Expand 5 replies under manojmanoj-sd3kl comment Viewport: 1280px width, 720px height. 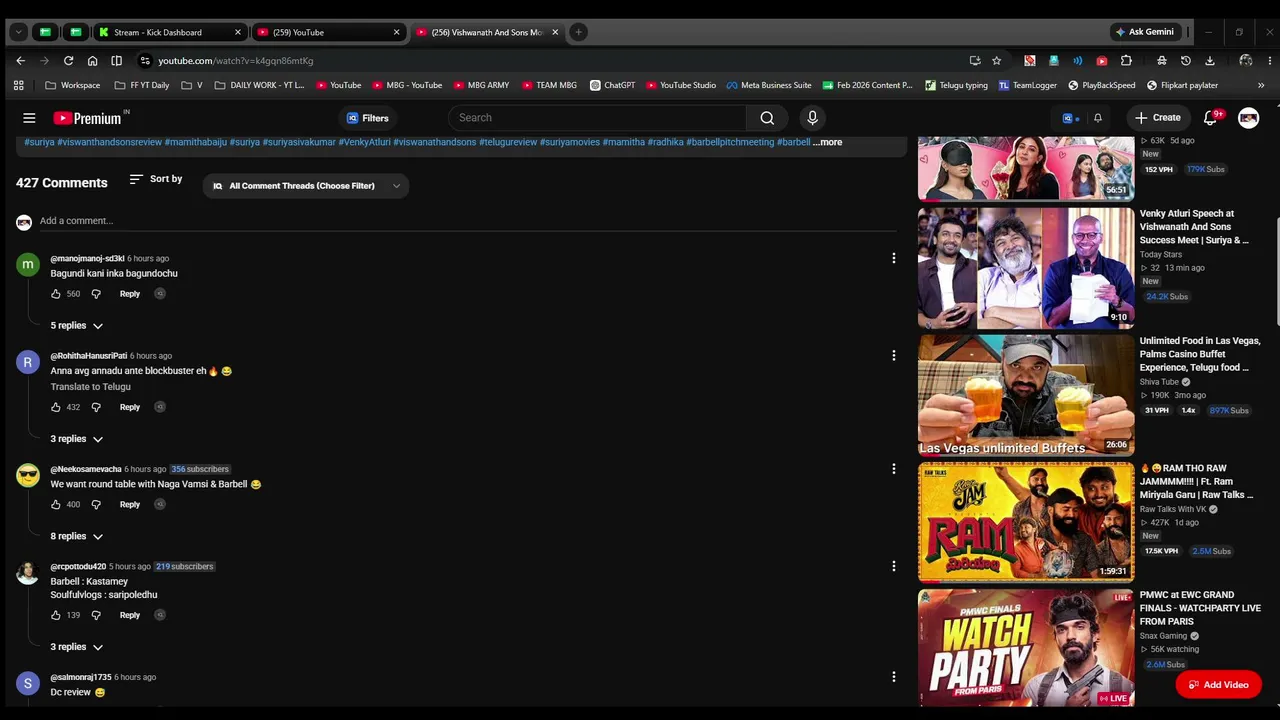click(x=77, y=326)
